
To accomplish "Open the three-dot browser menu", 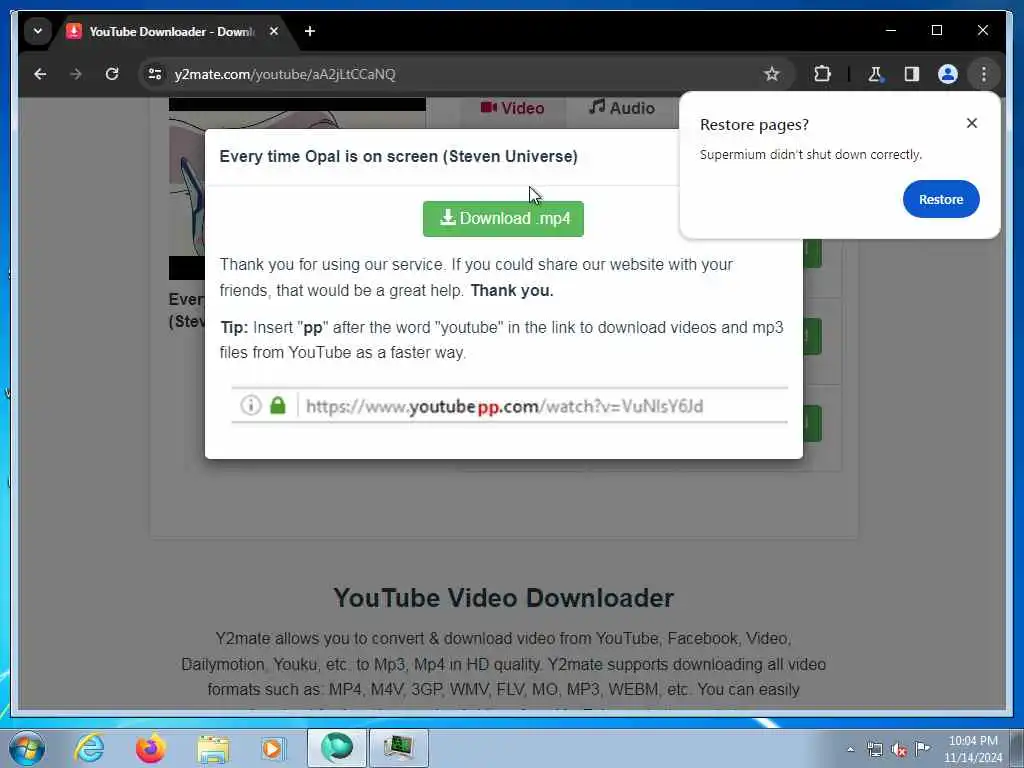I will pos(984,74).
